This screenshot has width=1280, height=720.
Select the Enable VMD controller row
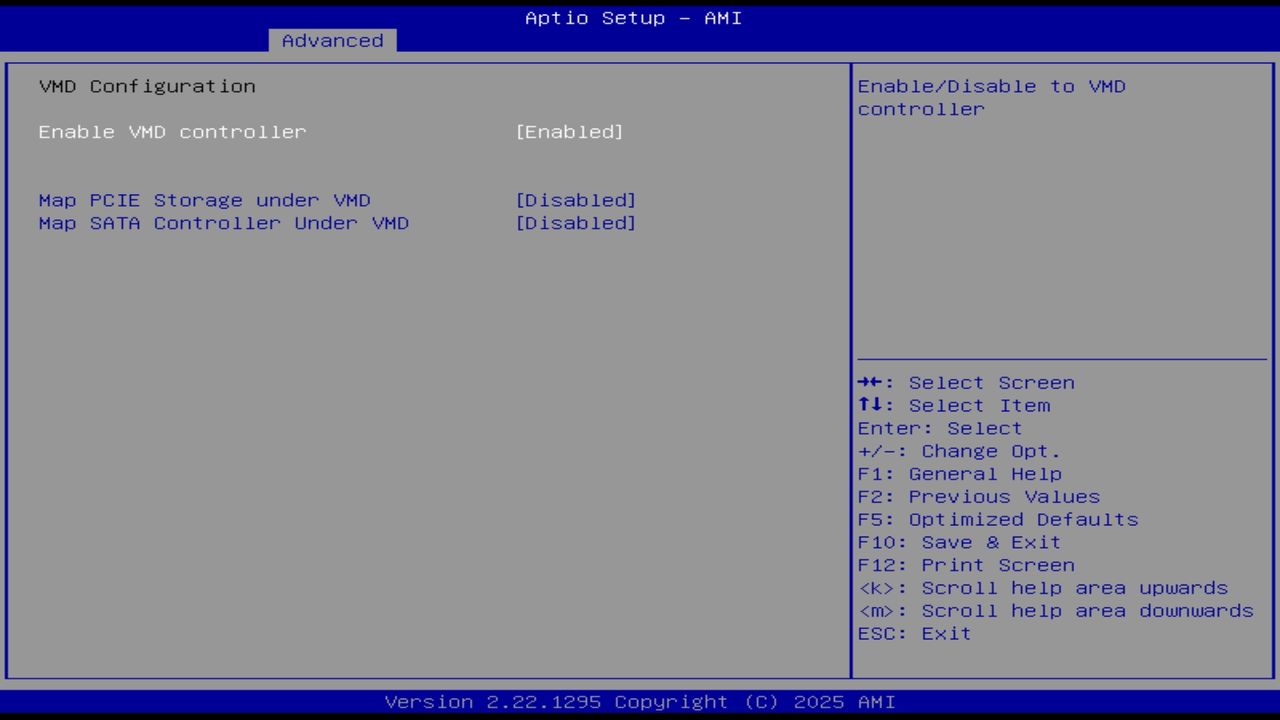[x=172, y=131]
